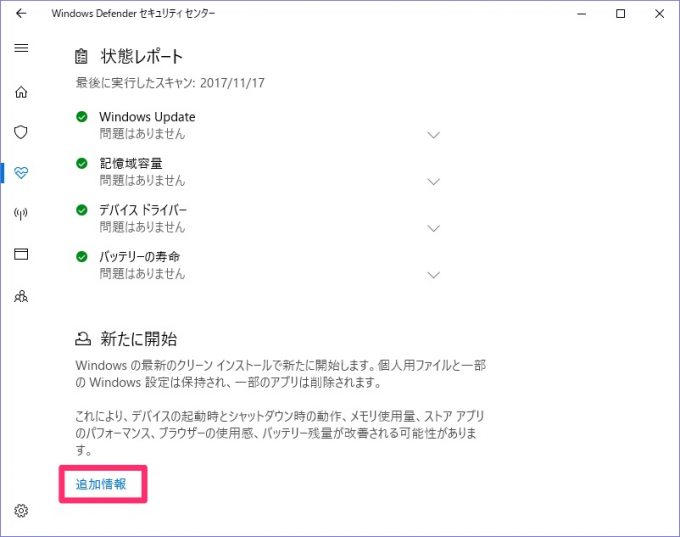Open the Home section

21,92
